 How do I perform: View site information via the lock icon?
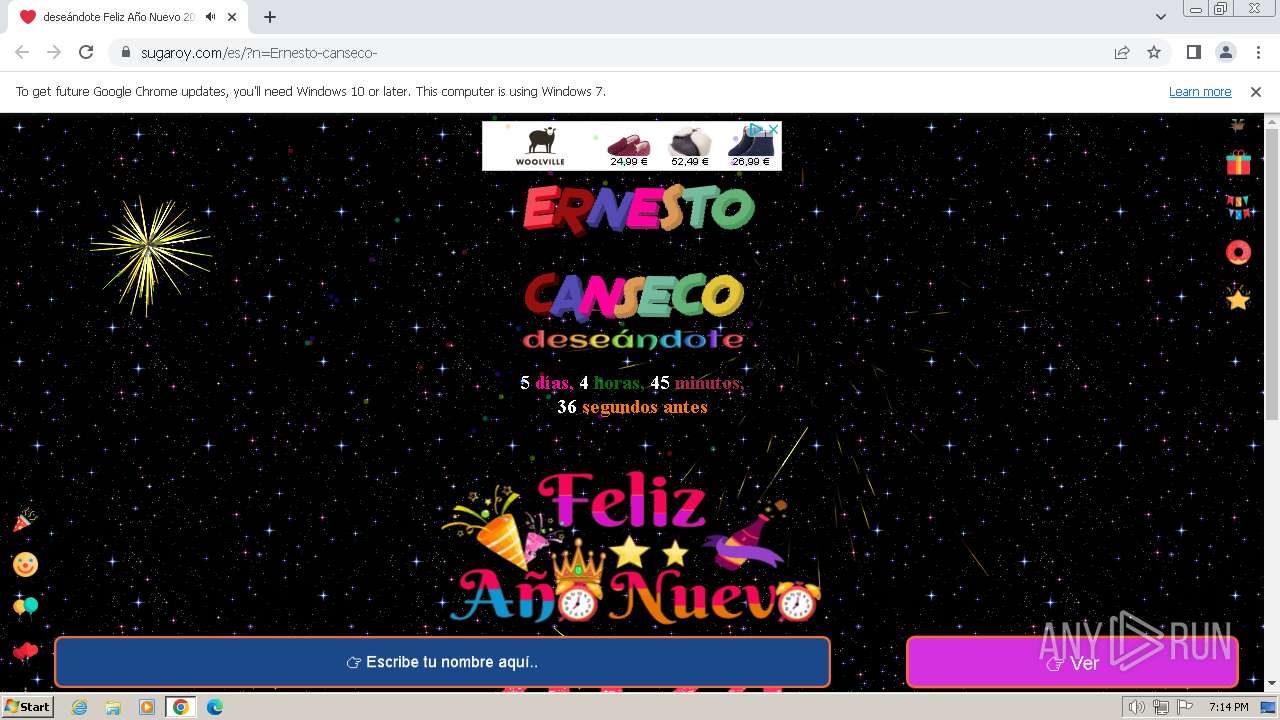pos(126,52)
